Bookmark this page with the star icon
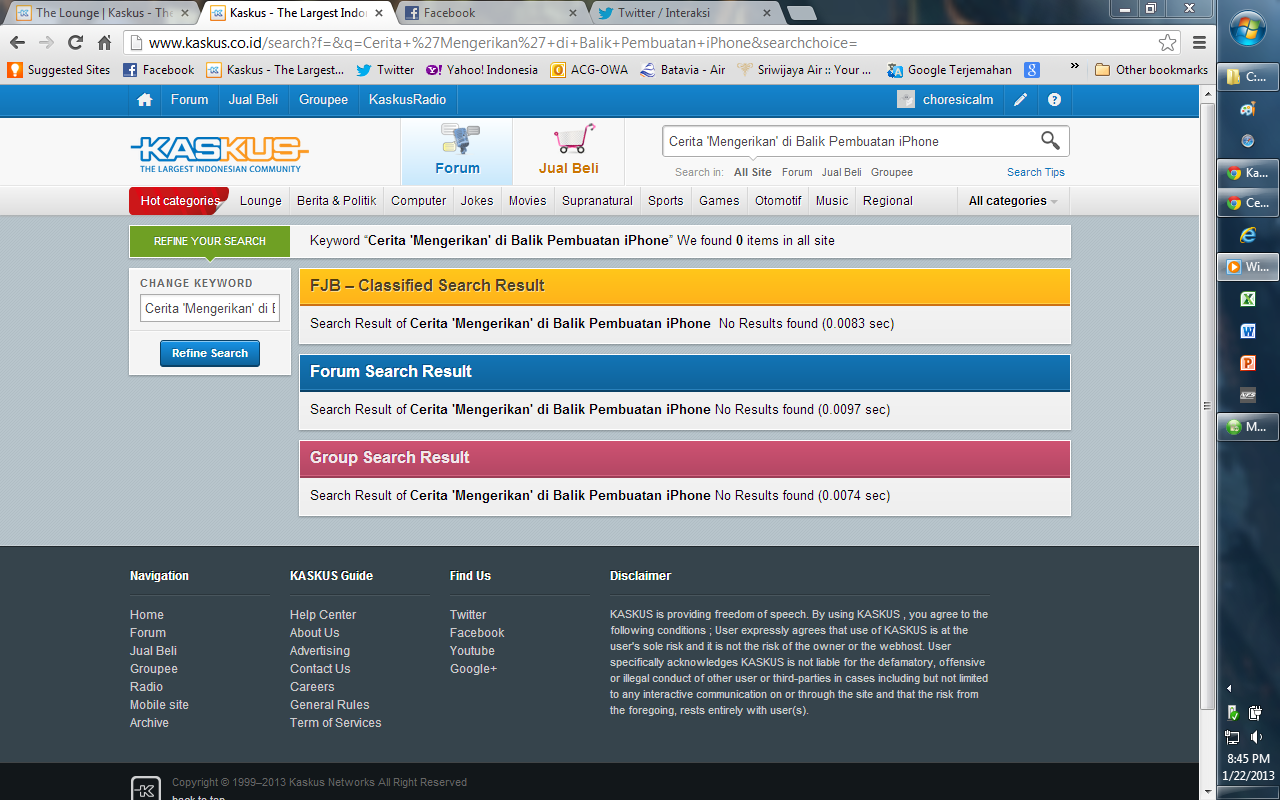The image size is (1280, 800). [1167, 43]
